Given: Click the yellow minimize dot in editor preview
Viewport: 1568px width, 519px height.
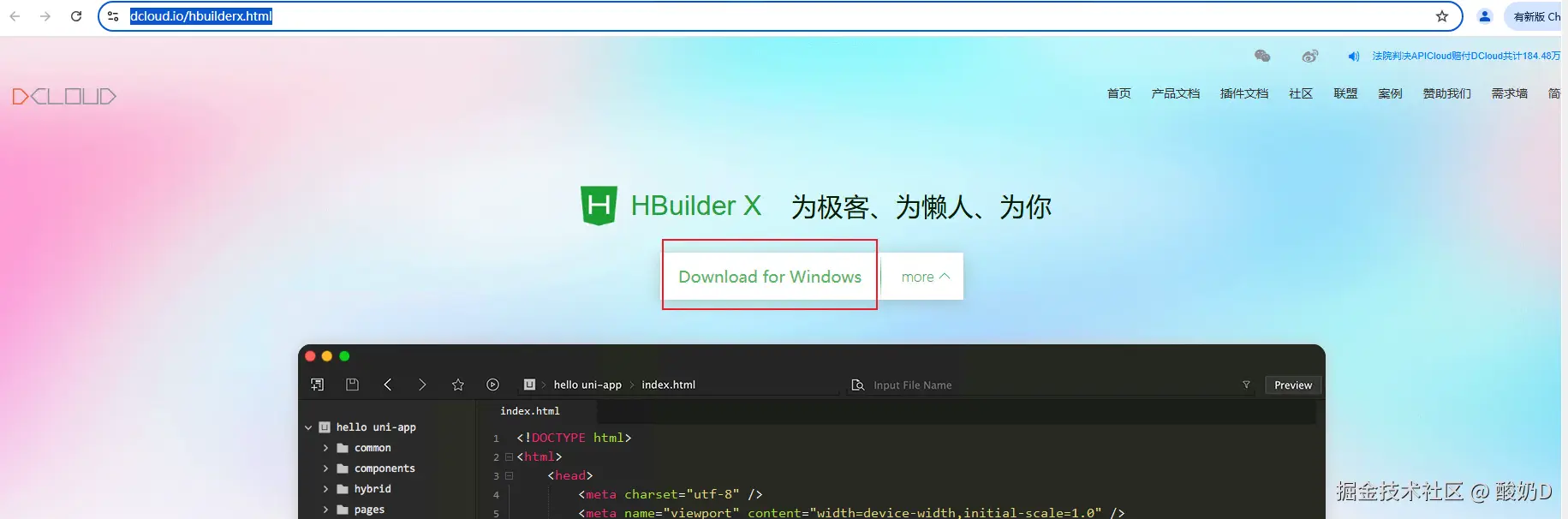Looking at the screenshot, I should (x=327, y=356).
